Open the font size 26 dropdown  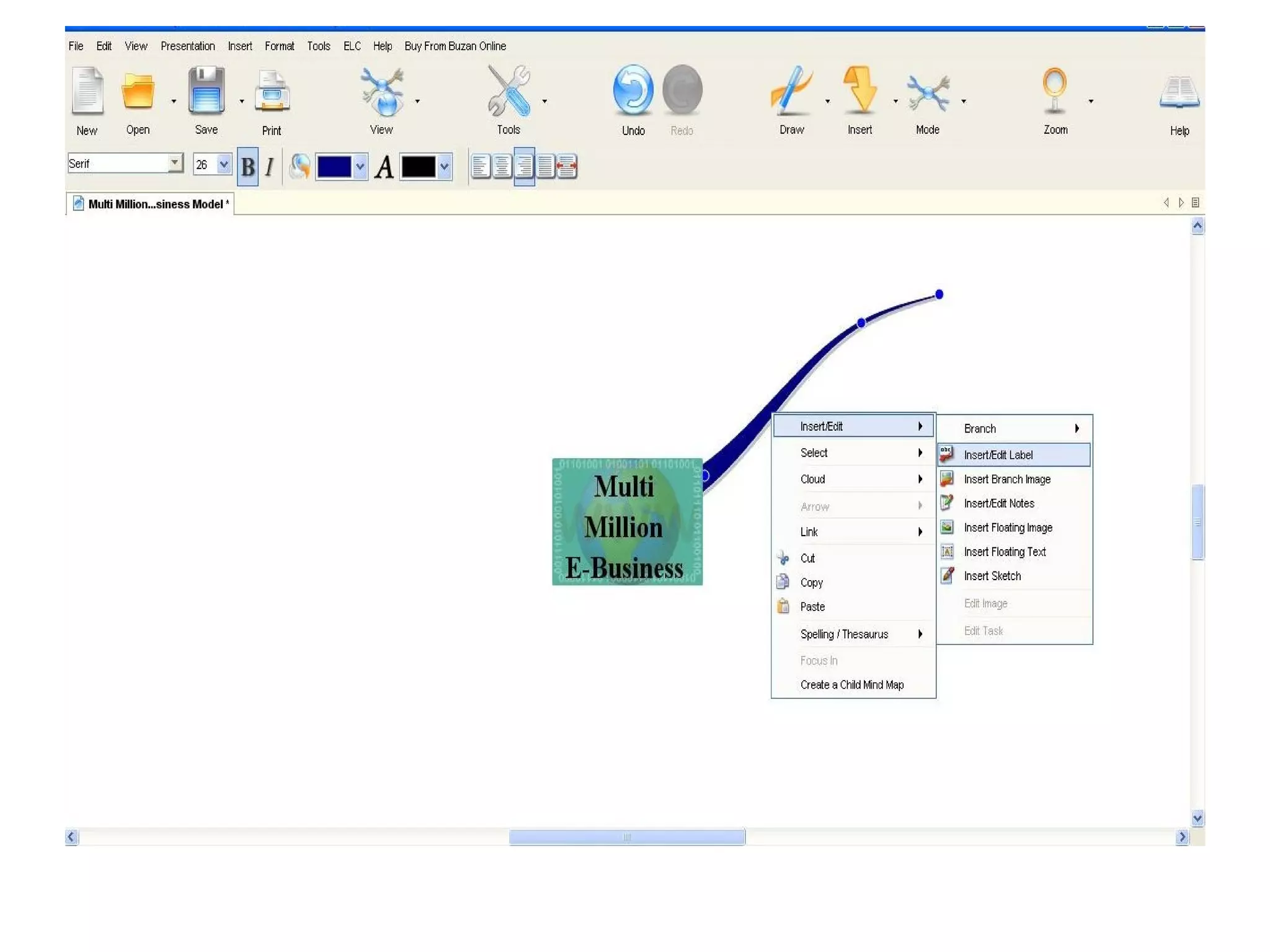224,164
